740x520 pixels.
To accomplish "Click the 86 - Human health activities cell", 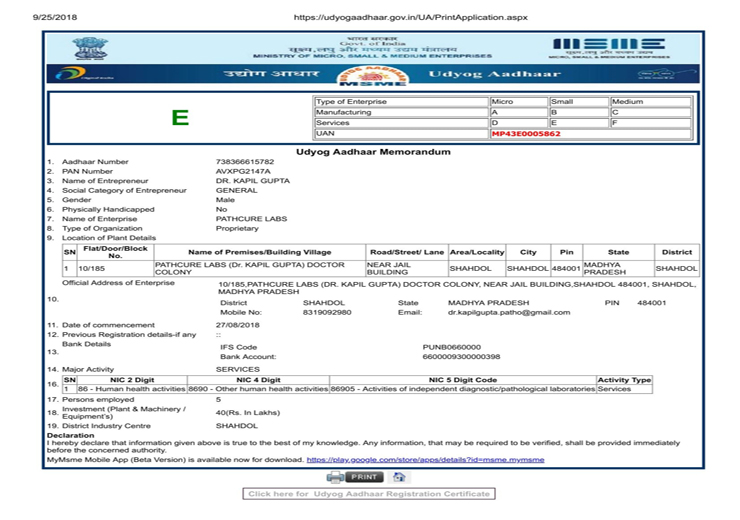I will pyautogui.click(x=132, y=389).
